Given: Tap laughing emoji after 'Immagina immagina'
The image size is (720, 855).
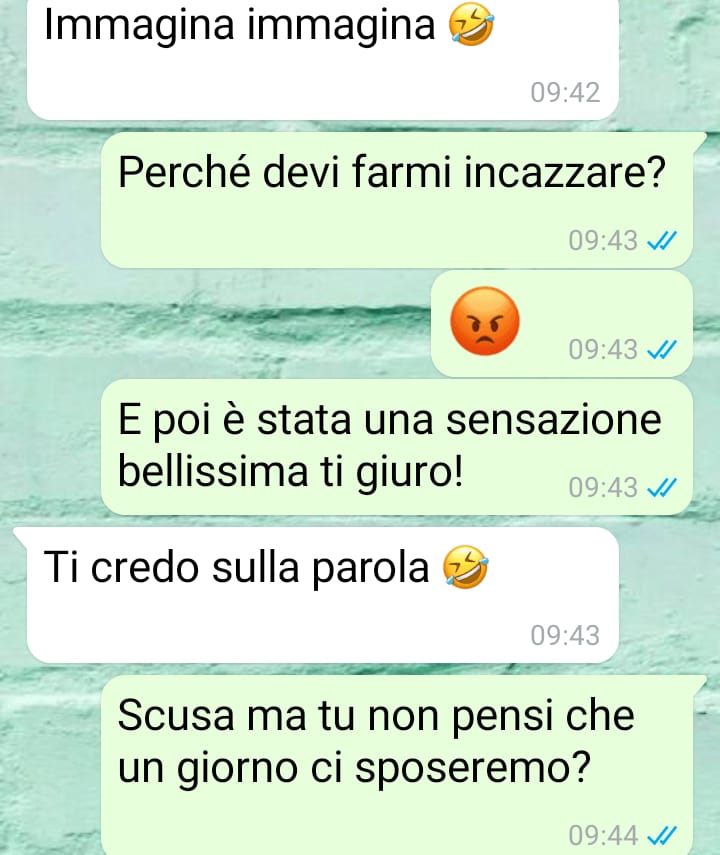Looking at the screenshot, I should [471, 26].
